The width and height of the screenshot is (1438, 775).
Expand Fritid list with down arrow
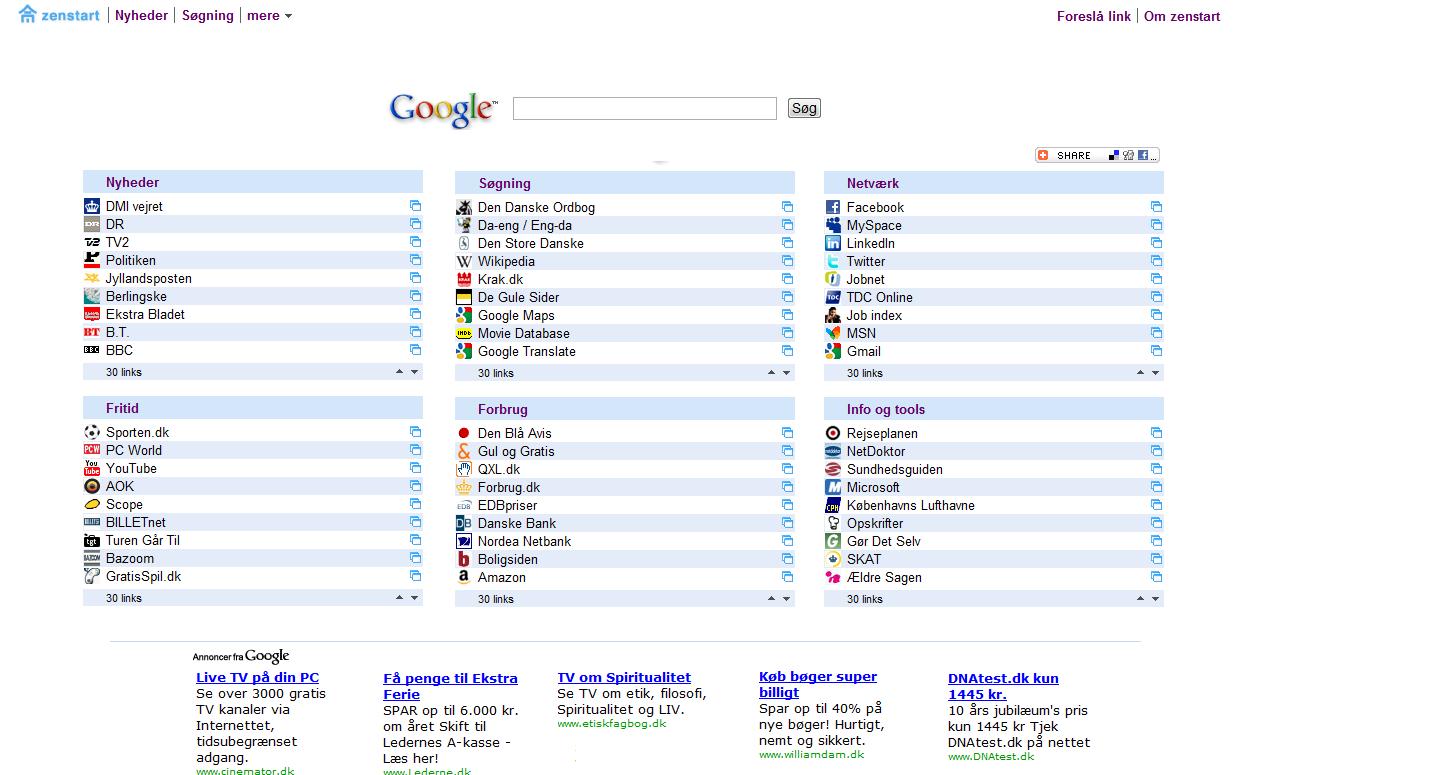pyautogui.click(x=415, y=598)
